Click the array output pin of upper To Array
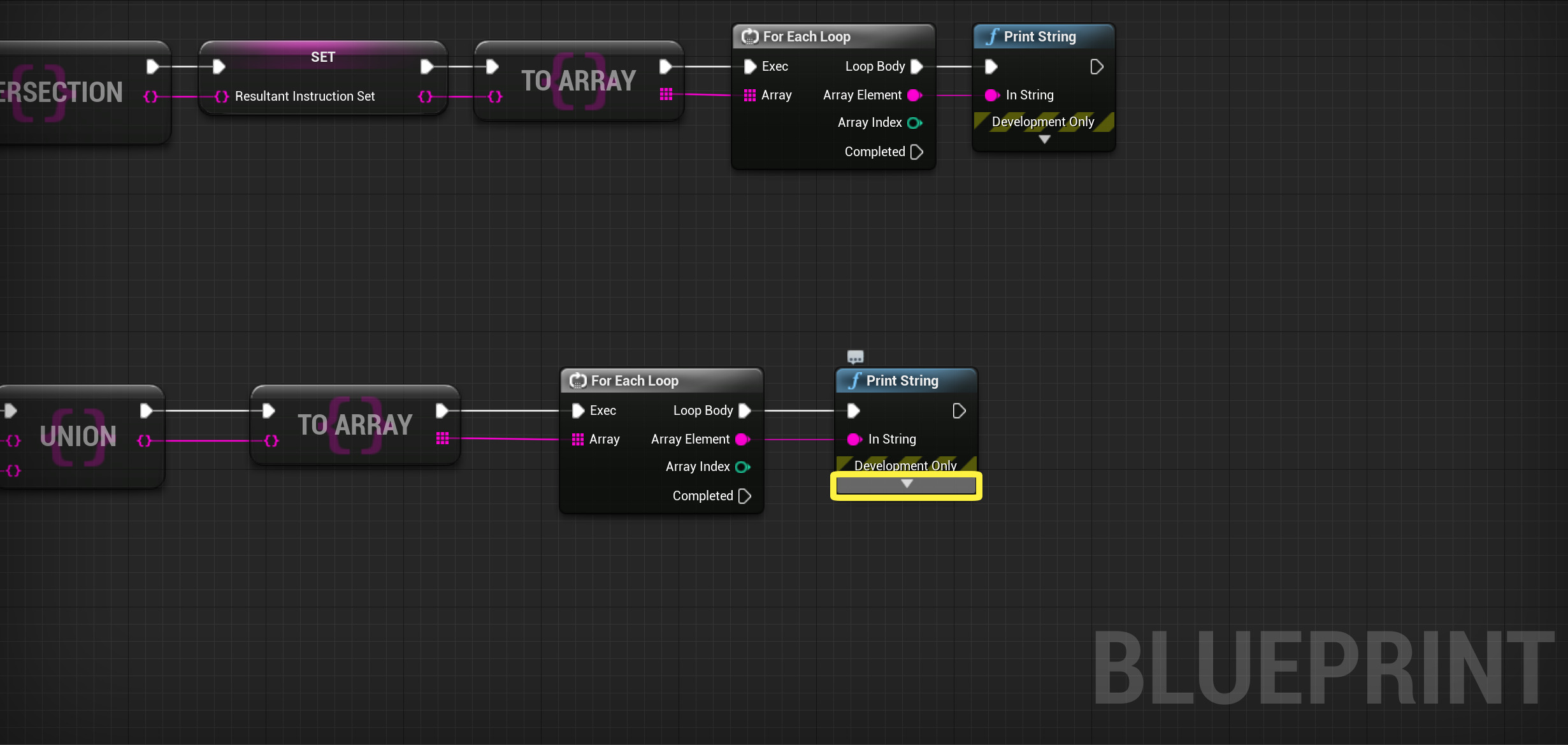This screenshot has width=1568, height=745. tap(666, 94)
